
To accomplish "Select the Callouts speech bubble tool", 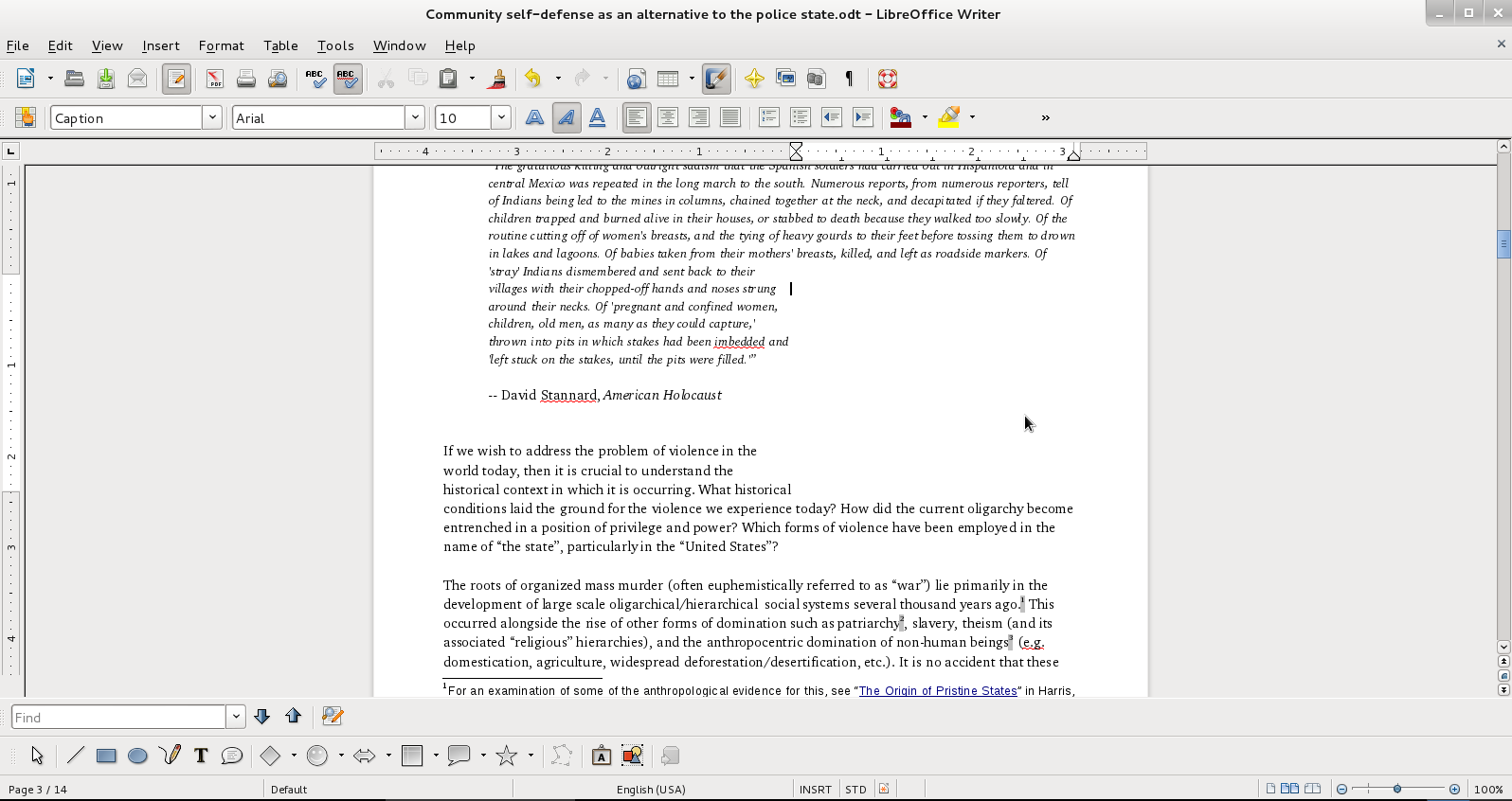I will click(232, 755).
